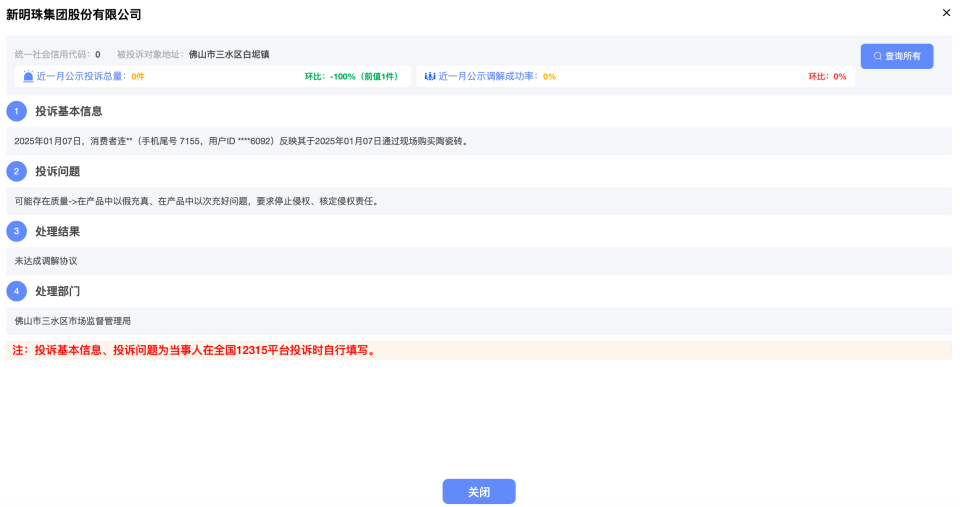Click the step 2 circle for 投诉问题
This screenshot has width=960, height=507.
[x=17, y=171]
